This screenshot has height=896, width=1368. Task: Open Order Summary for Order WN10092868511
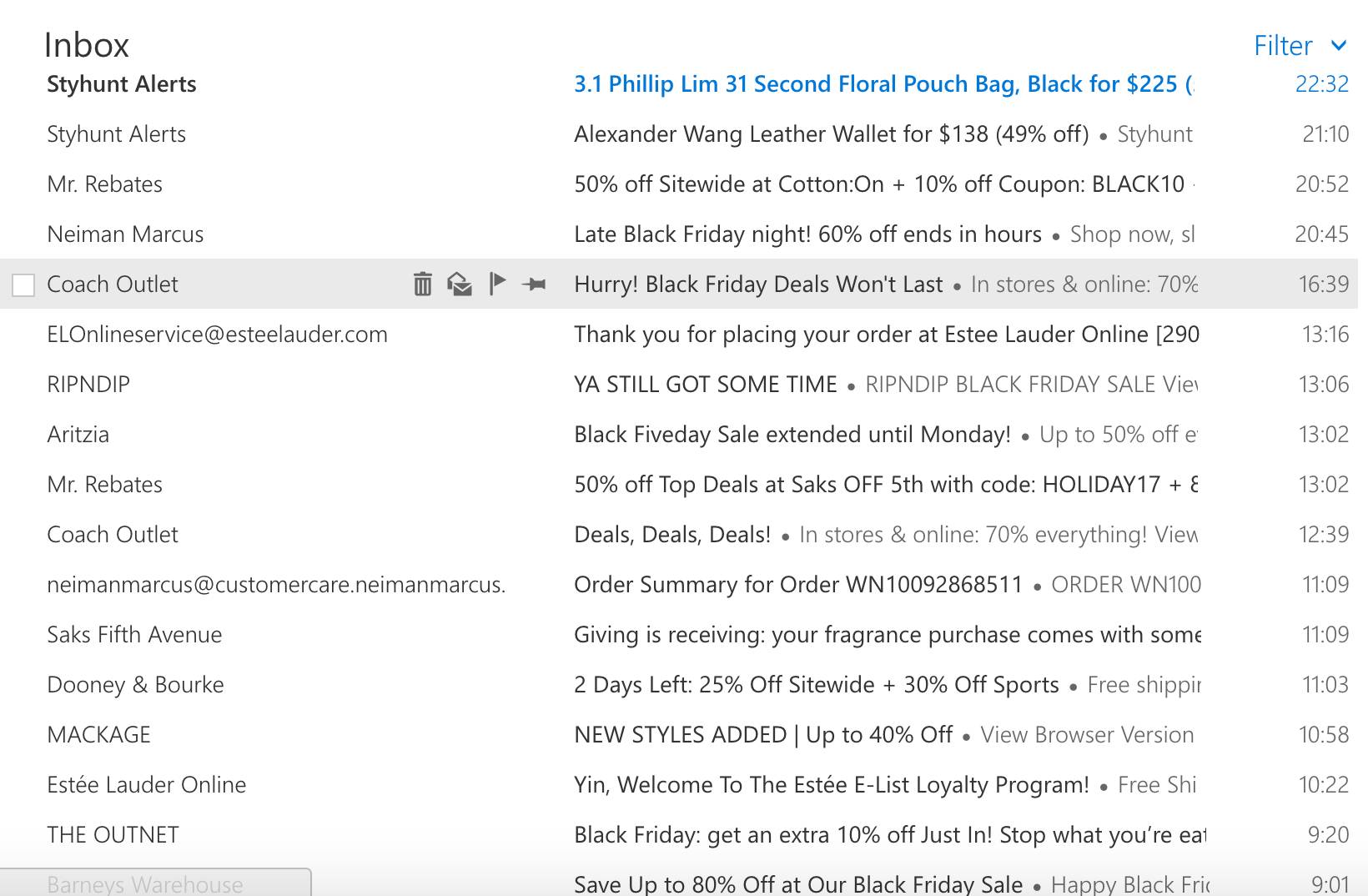click(797, 585)
